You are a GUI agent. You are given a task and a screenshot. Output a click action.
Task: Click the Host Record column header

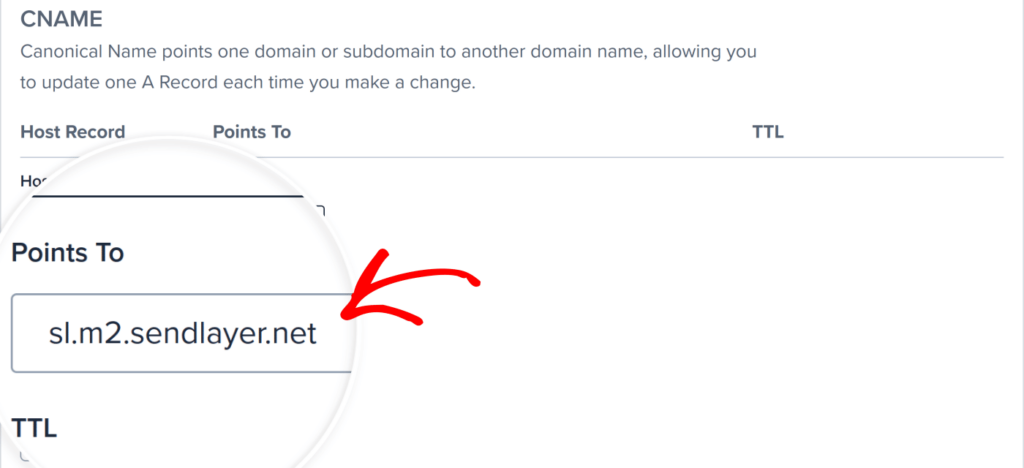tap(73, 132)
